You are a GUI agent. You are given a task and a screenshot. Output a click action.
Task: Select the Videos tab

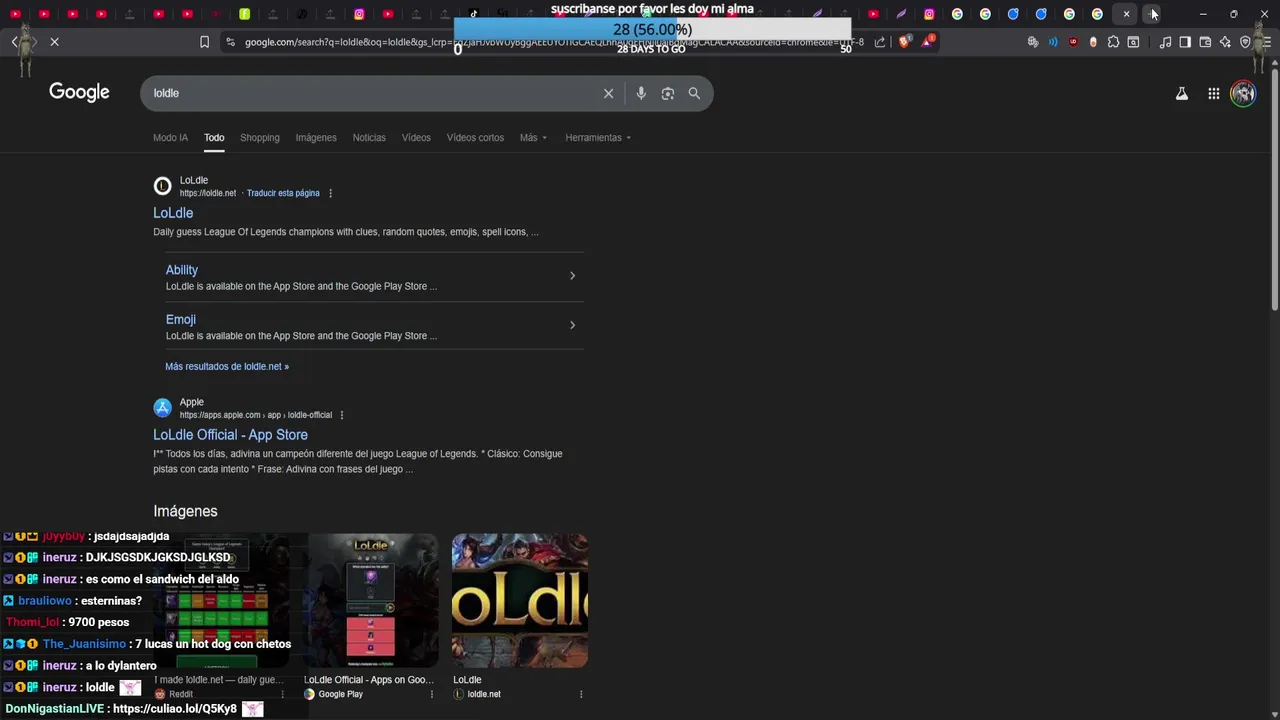click(416, 137)
